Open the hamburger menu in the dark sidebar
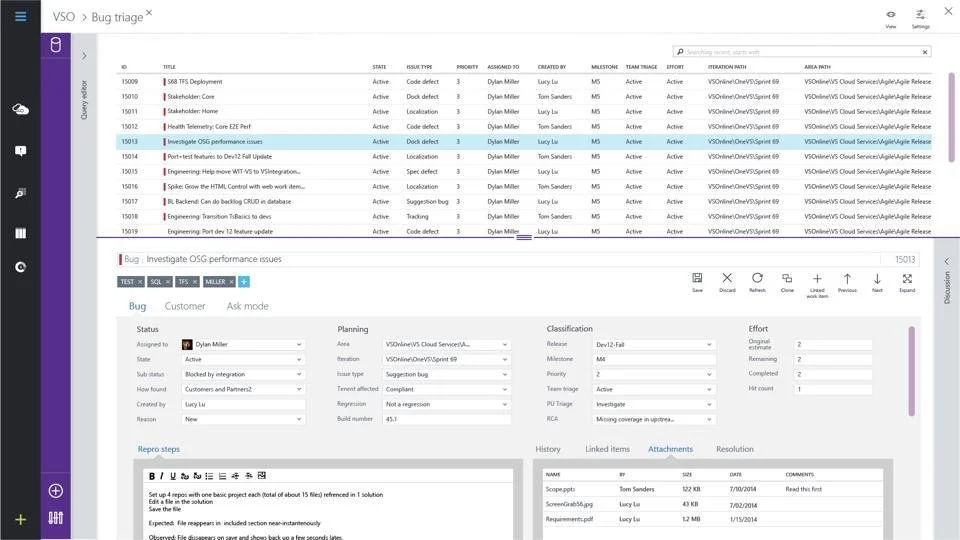The height and width of the screenshot is (540, 960). coord(20,17)
